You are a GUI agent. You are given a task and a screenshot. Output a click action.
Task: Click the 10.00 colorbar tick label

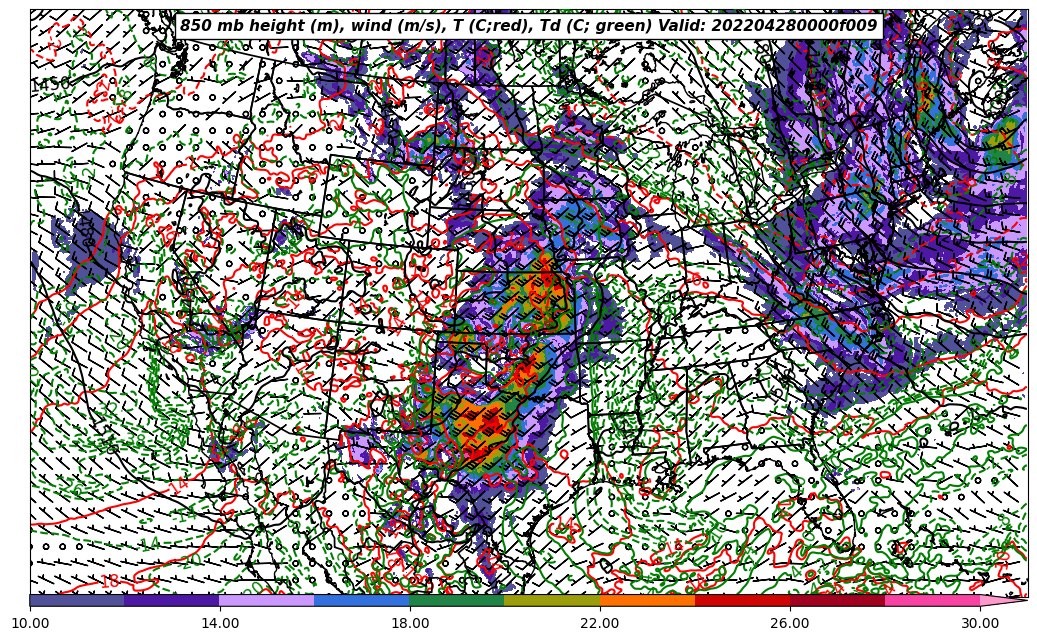point(30,623)
